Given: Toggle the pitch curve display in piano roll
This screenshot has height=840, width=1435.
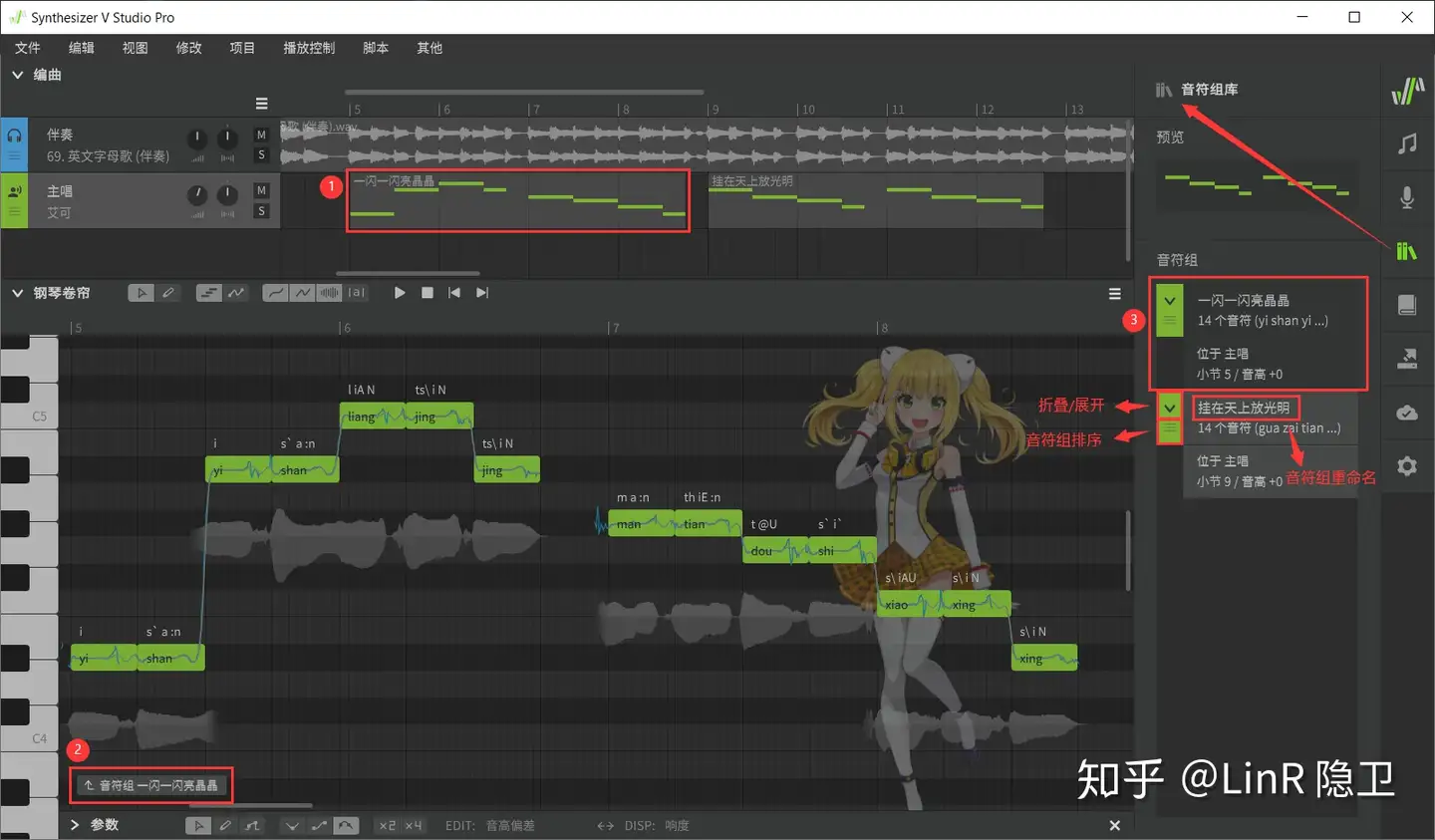Looking at the screenshot, I should 276,293.
